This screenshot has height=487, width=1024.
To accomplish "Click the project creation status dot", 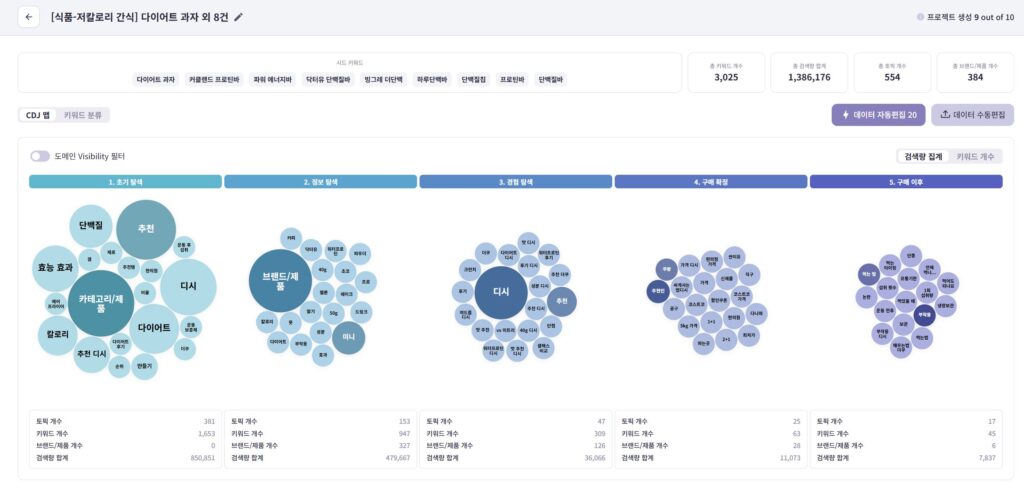I will [x=920, y=17].
